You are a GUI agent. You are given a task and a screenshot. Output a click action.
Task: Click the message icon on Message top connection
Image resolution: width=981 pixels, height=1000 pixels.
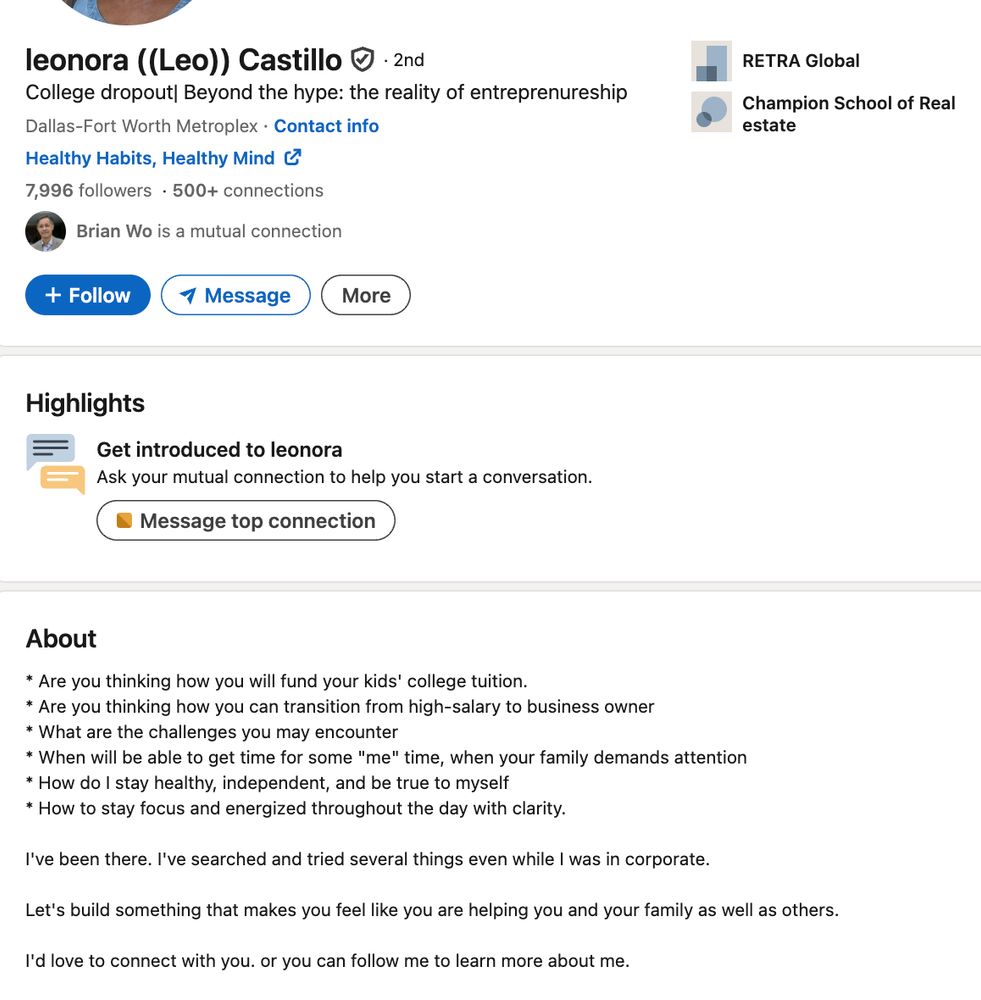click(124, 520)
